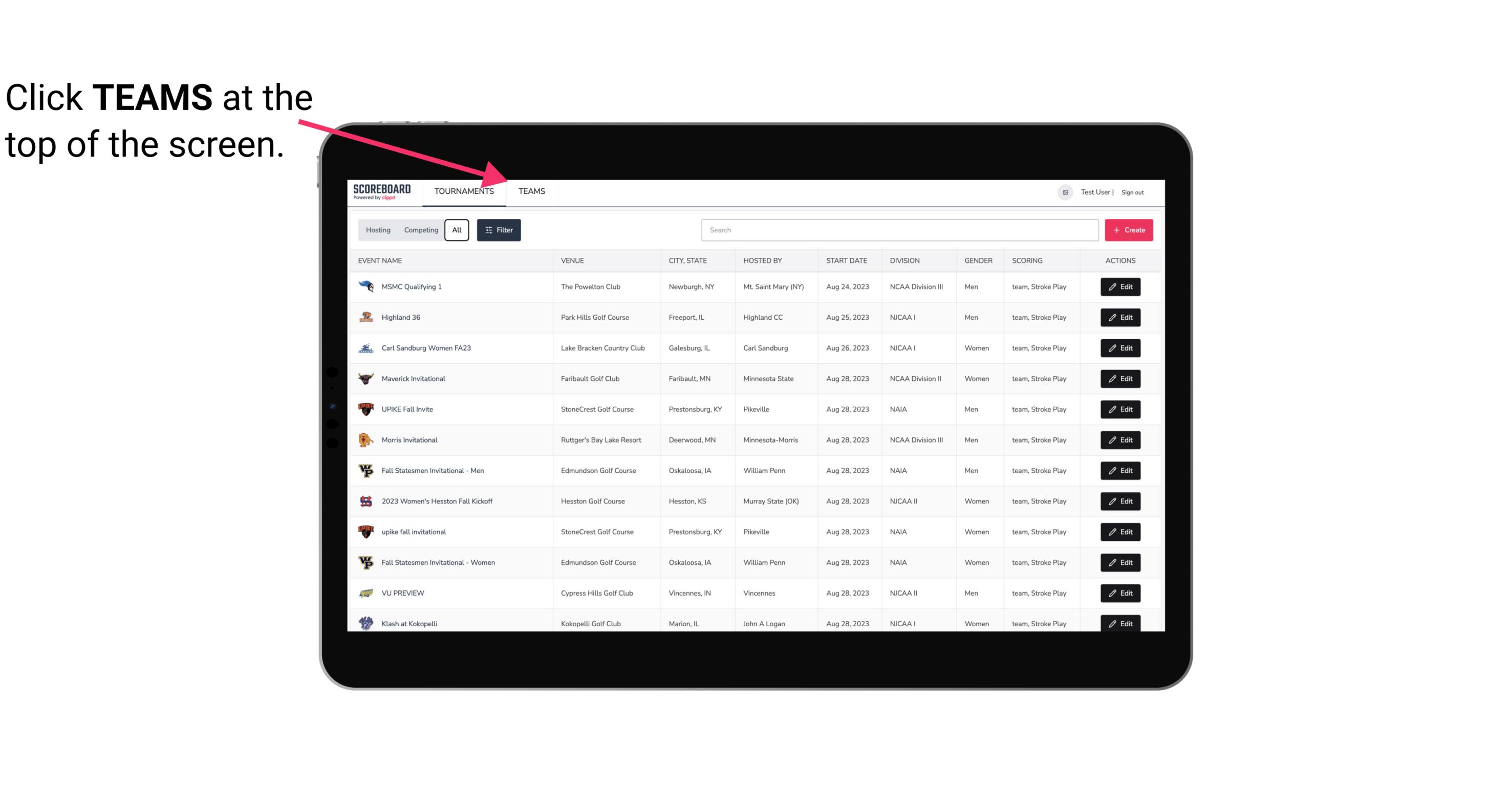1510x812 pixels.
Task: Click the settings gear icon top right
Action: [1065, 192]
